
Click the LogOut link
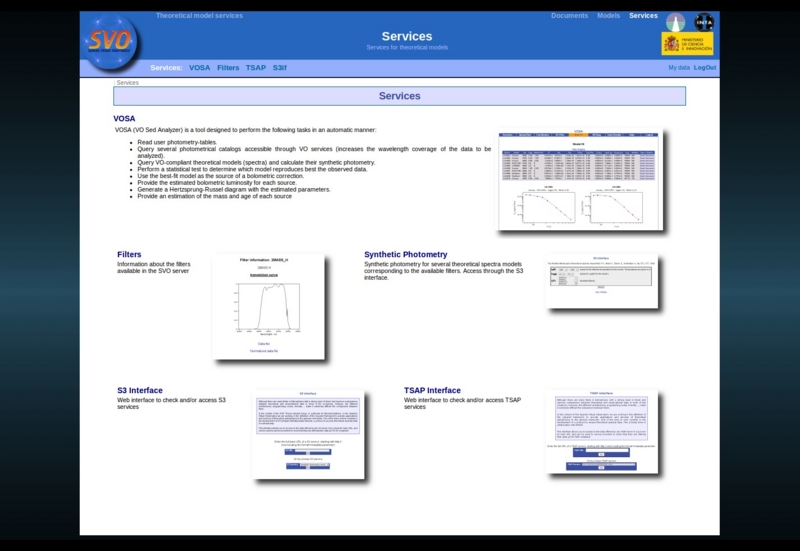point(705,68)
